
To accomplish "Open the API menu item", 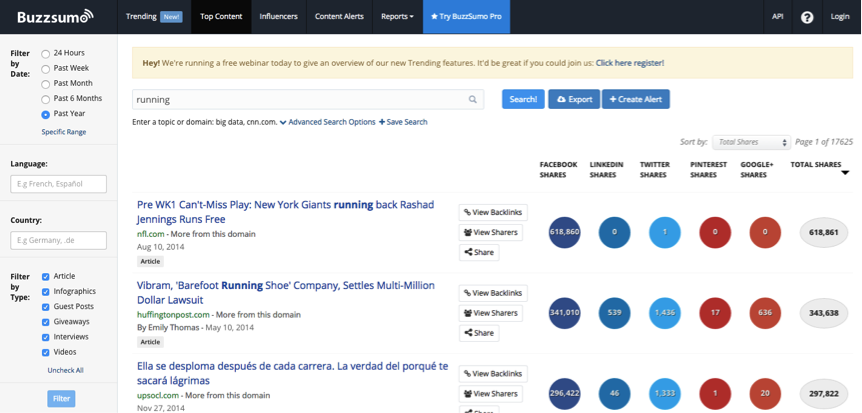I will tap(777, 16).
